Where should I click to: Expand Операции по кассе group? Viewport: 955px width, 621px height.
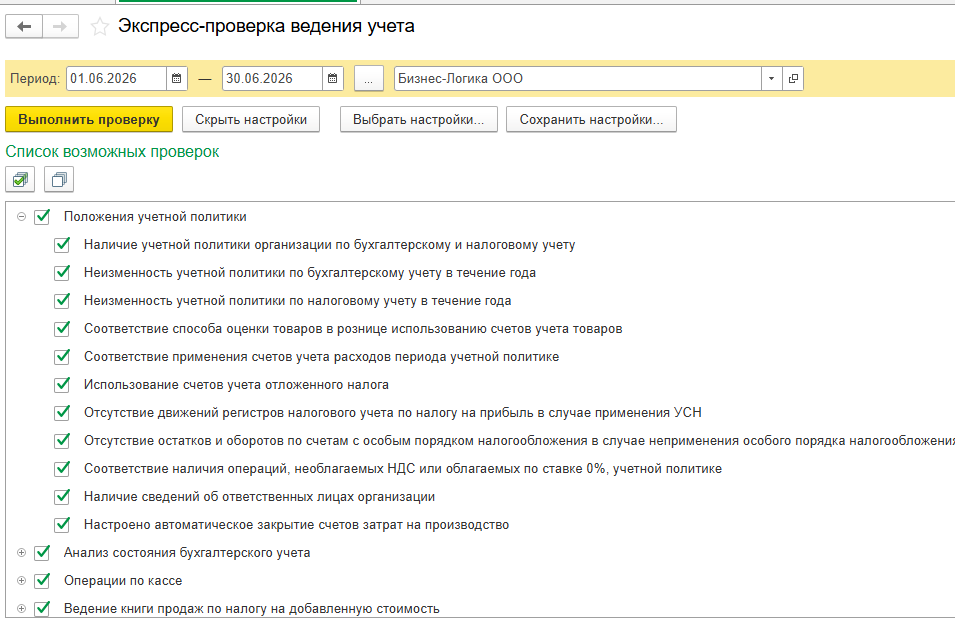click(x=21, y=581)
